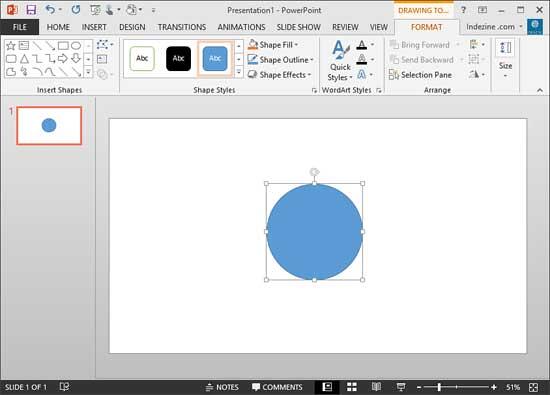Image resolution: width=550 pixels, height=395 pixels.
Task: Switch to the INSERT tab
Action: click(x=94, y=27)
